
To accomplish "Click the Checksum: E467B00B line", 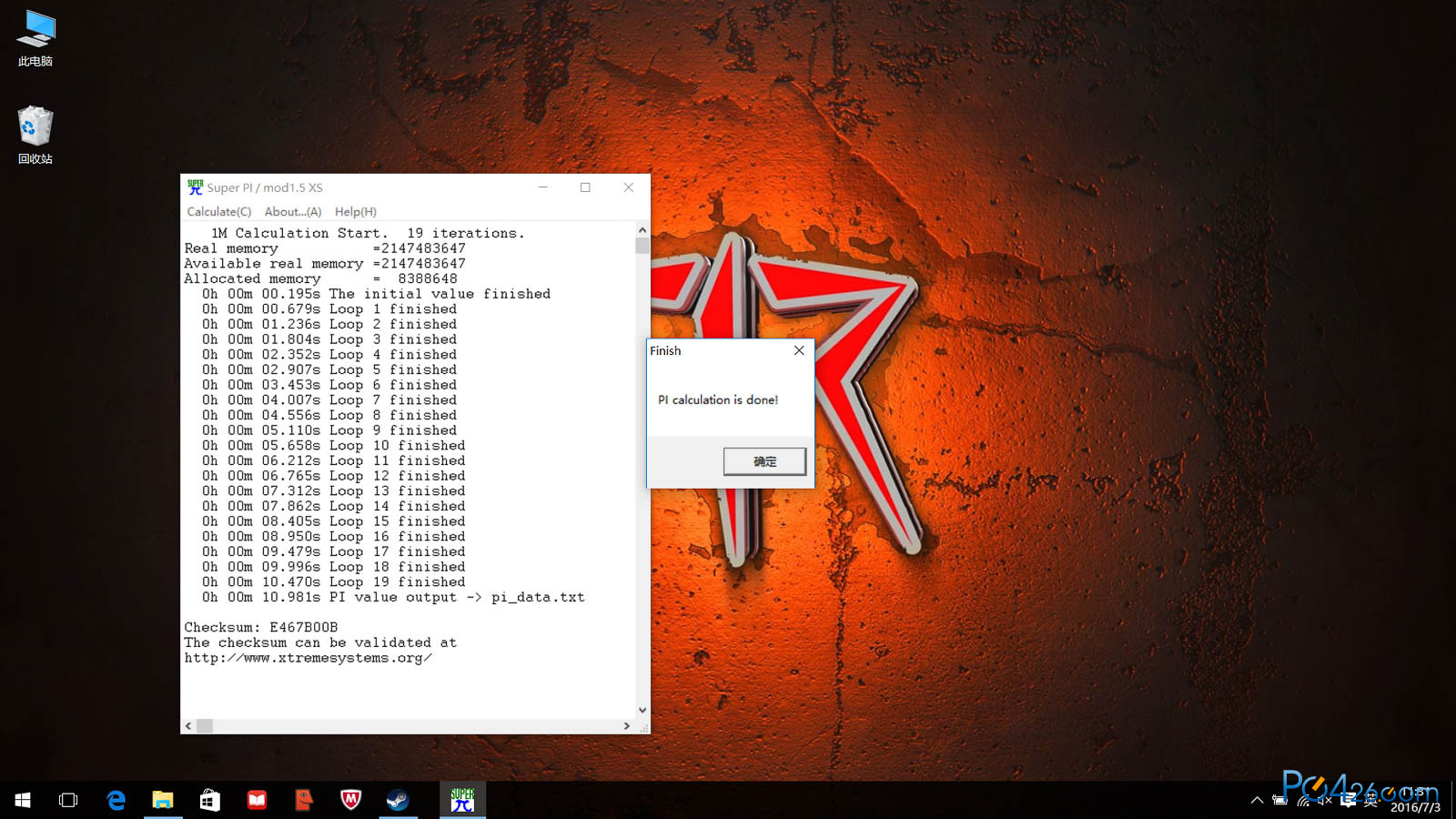I will 261,627.
